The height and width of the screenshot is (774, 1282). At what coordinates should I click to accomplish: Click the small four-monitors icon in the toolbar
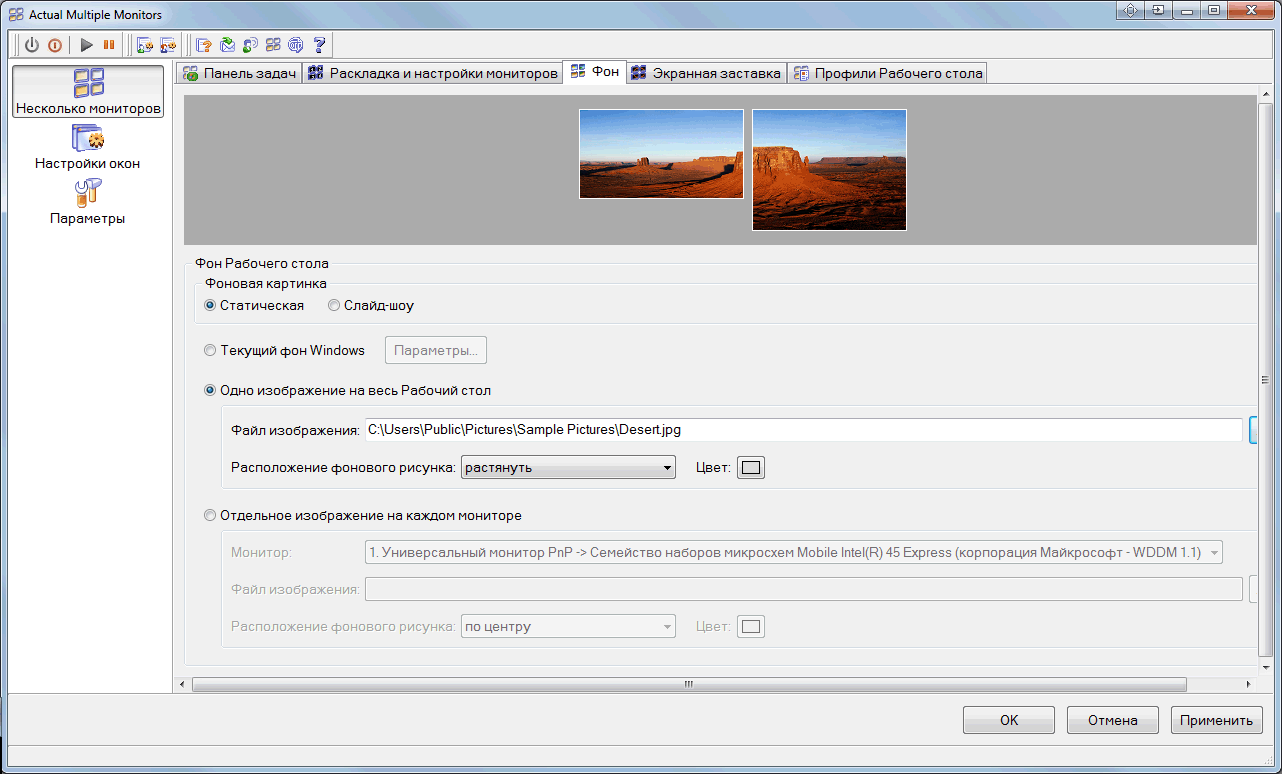point(273,45)
